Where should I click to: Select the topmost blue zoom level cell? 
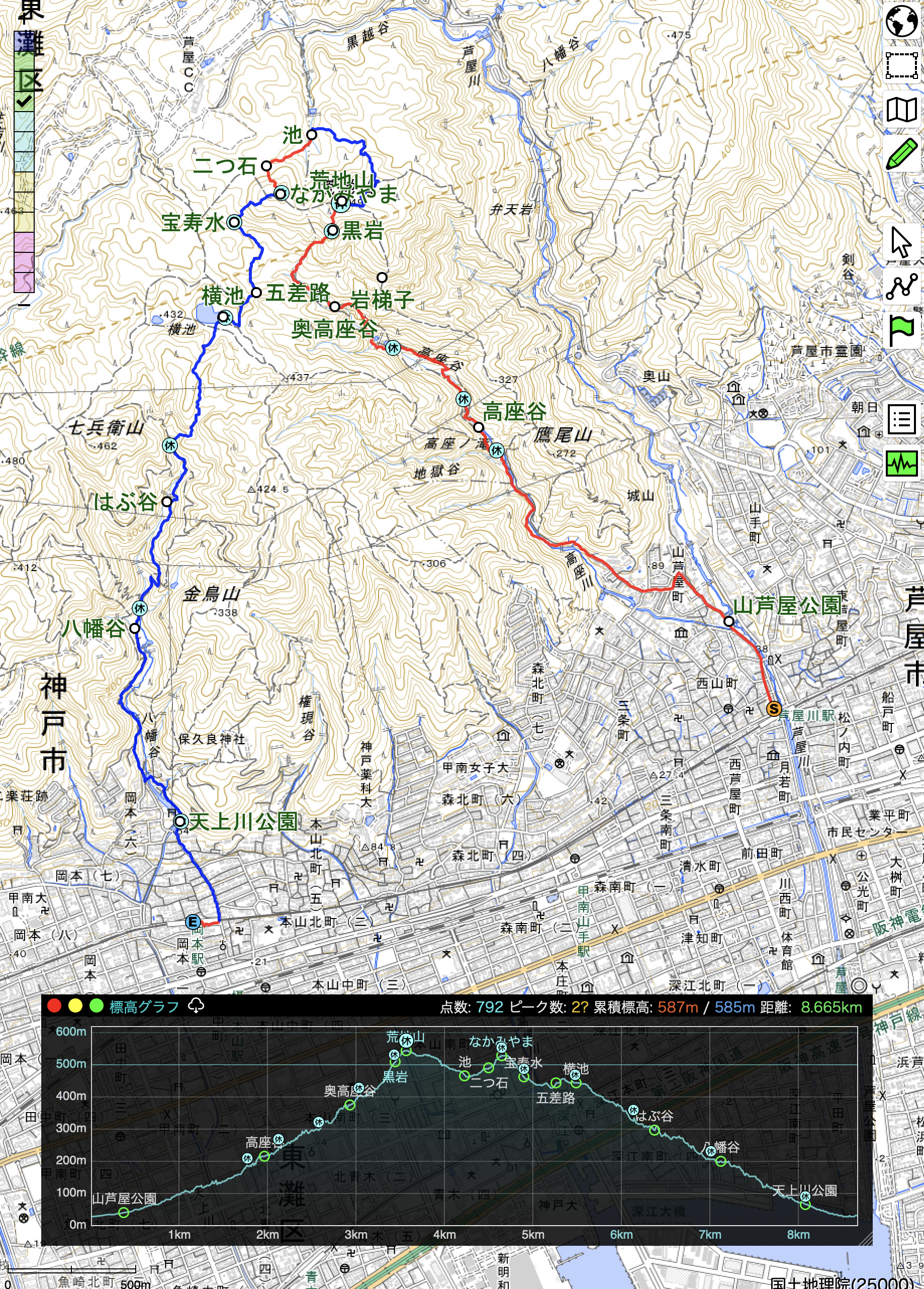coord(24,42)
